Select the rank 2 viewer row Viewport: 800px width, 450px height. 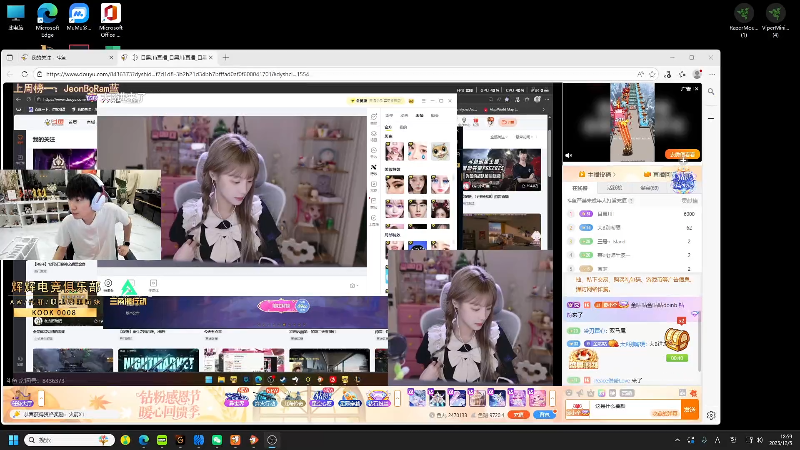[632, 228]
